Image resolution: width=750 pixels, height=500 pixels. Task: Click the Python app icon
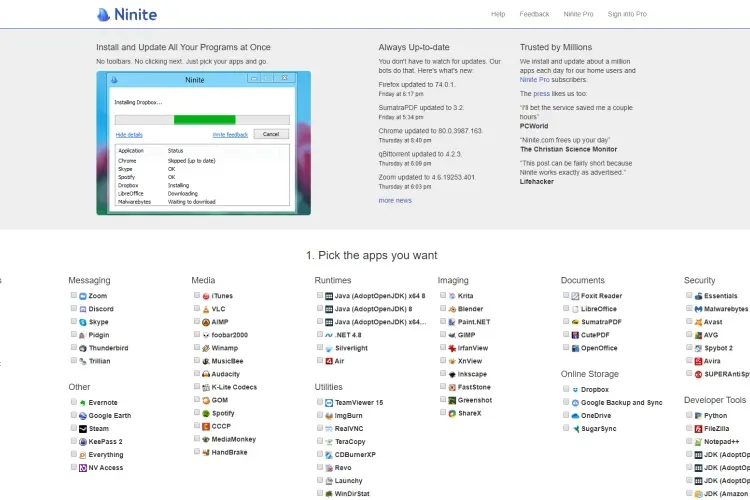(698, 416)
